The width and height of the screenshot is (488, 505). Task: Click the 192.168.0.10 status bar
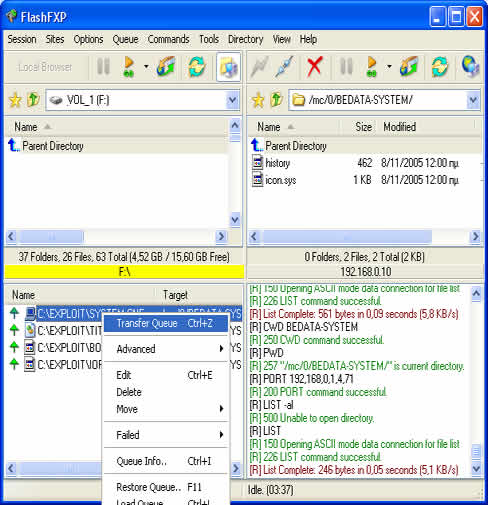365,272
